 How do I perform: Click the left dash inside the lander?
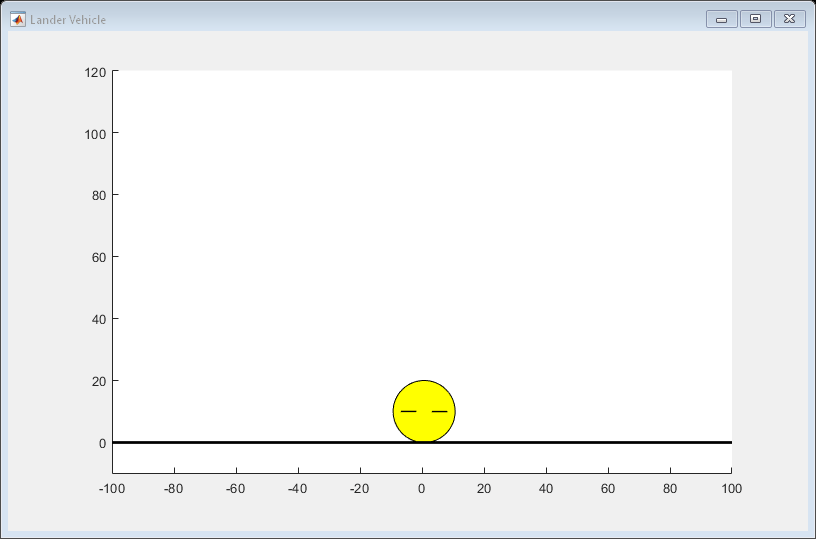[x=408, y=411]
